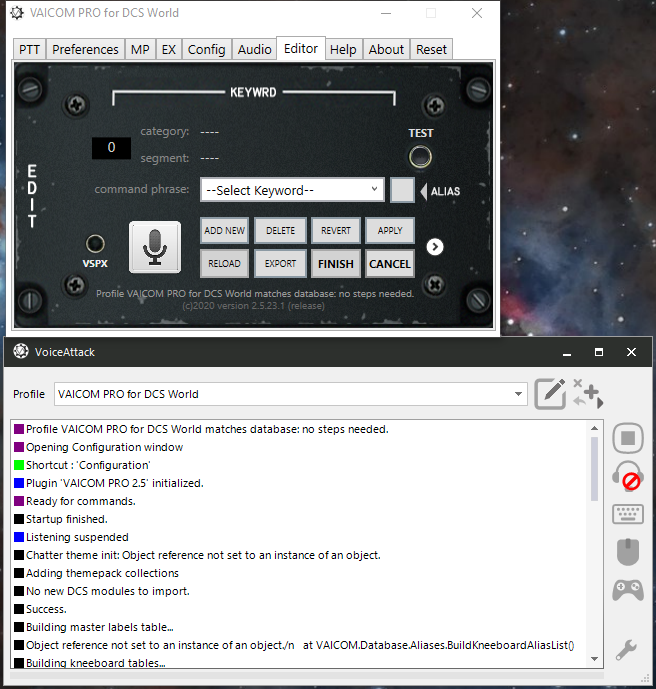This screenshot has height=689, width=656.
Task: Switch to the EX tab
Action: pos(169,49)
